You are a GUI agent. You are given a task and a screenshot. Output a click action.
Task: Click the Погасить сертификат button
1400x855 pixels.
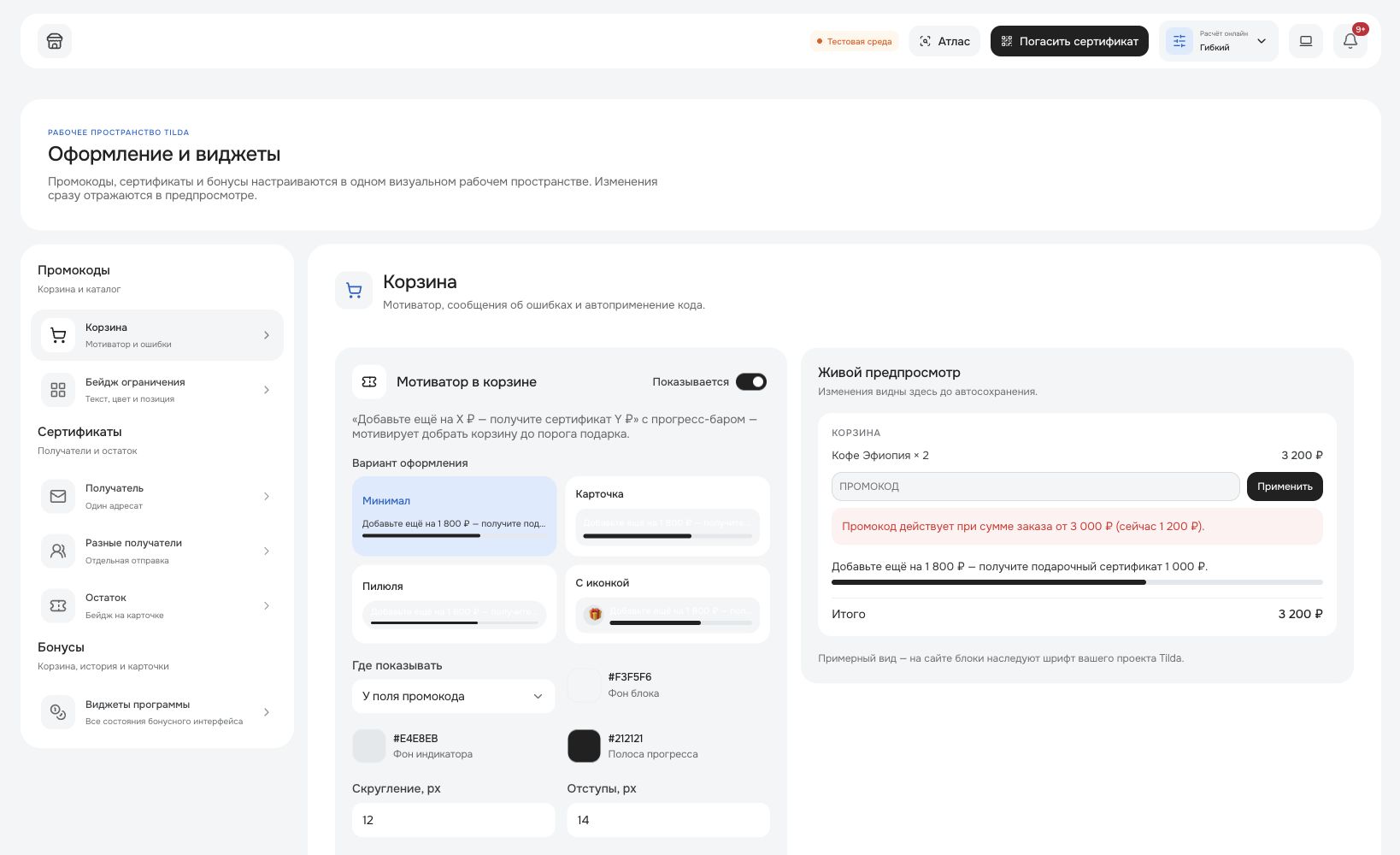pyautogui.click(x=1069, y=41)
